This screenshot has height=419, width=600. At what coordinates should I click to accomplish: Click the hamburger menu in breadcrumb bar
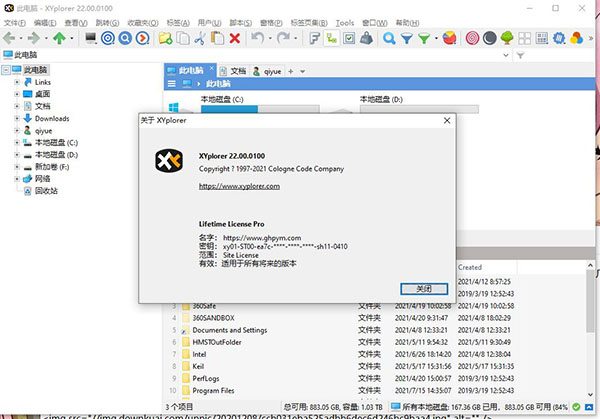point(172,83)
